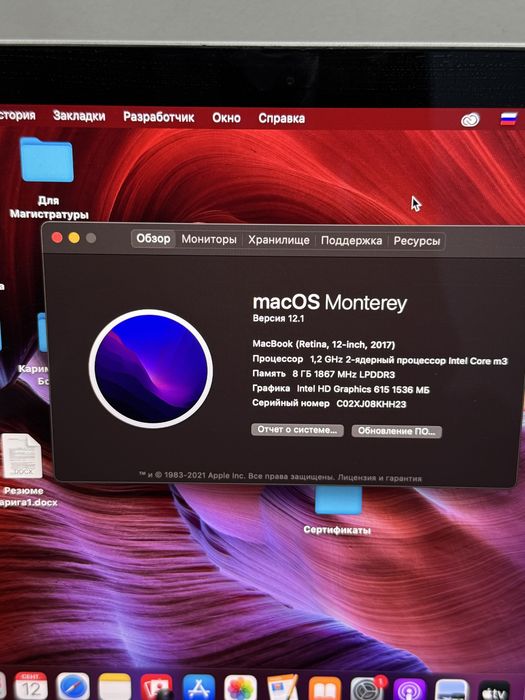The height and width of the screenshot is (700, 525).
Task: Switch to the Мониторы tab
Action: (x=209, y=239)
